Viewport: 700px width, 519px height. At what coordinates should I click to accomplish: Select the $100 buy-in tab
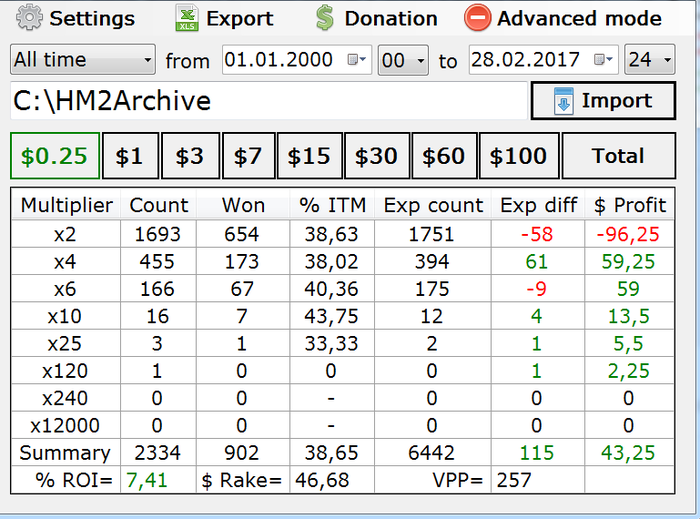coord(519,156)
